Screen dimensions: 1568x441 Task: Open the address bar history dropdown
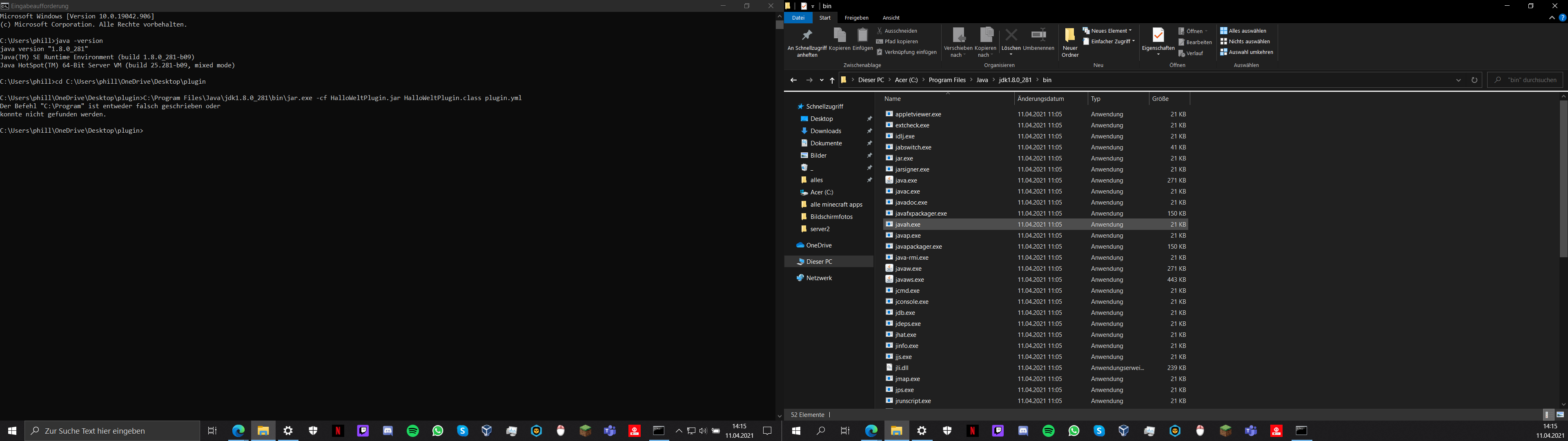[1459, 80]
